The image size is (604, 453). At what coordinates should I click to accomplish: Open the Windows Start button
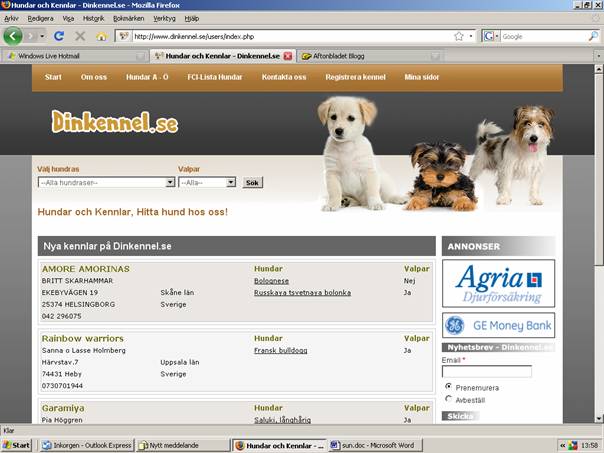pos(16,445)
